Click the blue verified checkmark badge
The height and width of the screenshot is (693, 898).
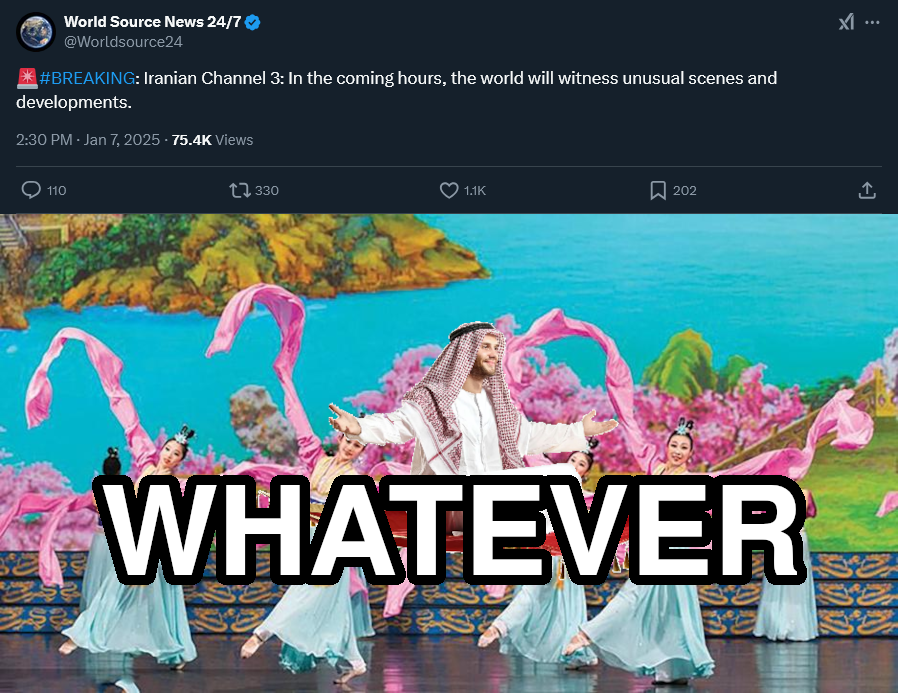pyautogui.click(x=253, y=22)
